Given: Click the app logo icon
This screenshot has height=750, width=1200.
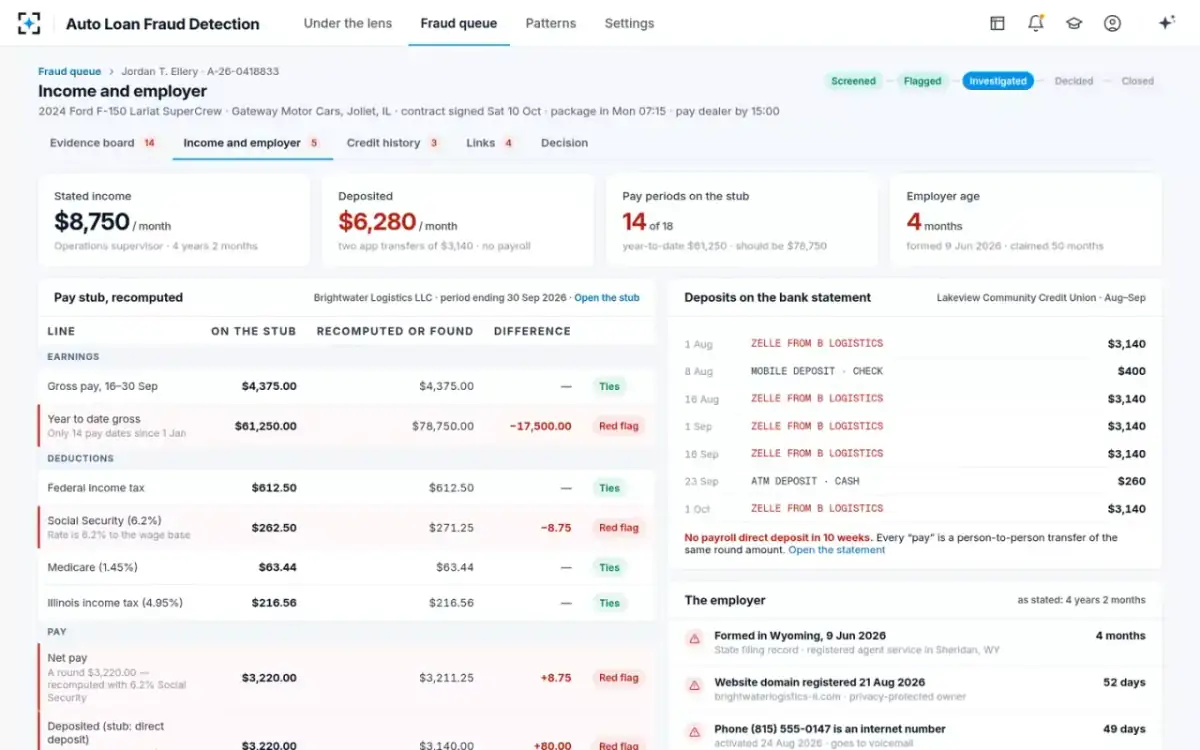Looking at the screenshot, I should coord(29,23).
